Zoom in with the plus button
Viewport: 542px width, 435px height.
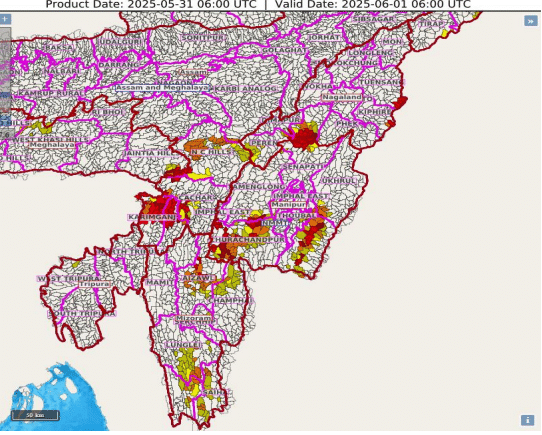coord(5,19)
